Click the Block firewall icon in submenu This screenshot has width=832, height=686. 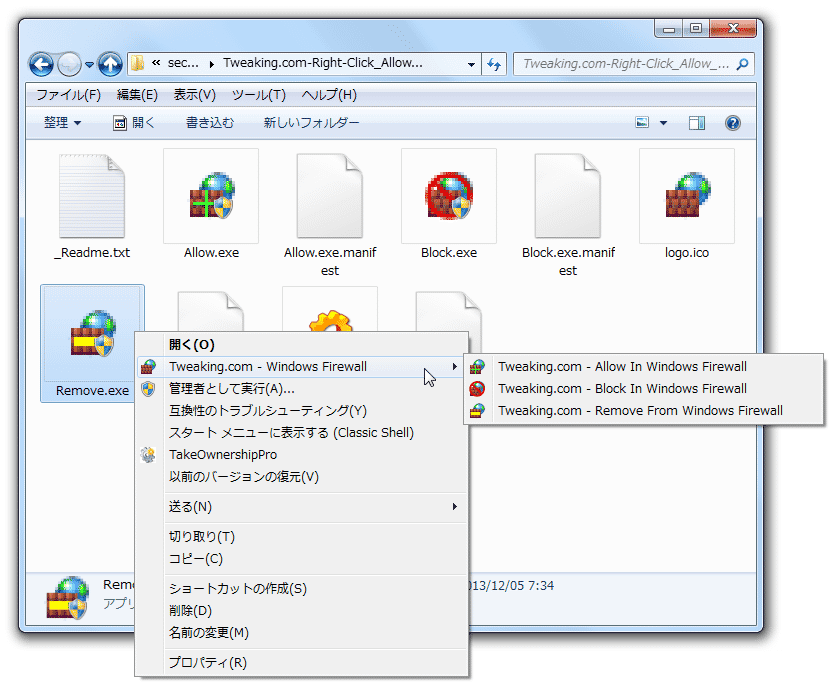point(477,389)
